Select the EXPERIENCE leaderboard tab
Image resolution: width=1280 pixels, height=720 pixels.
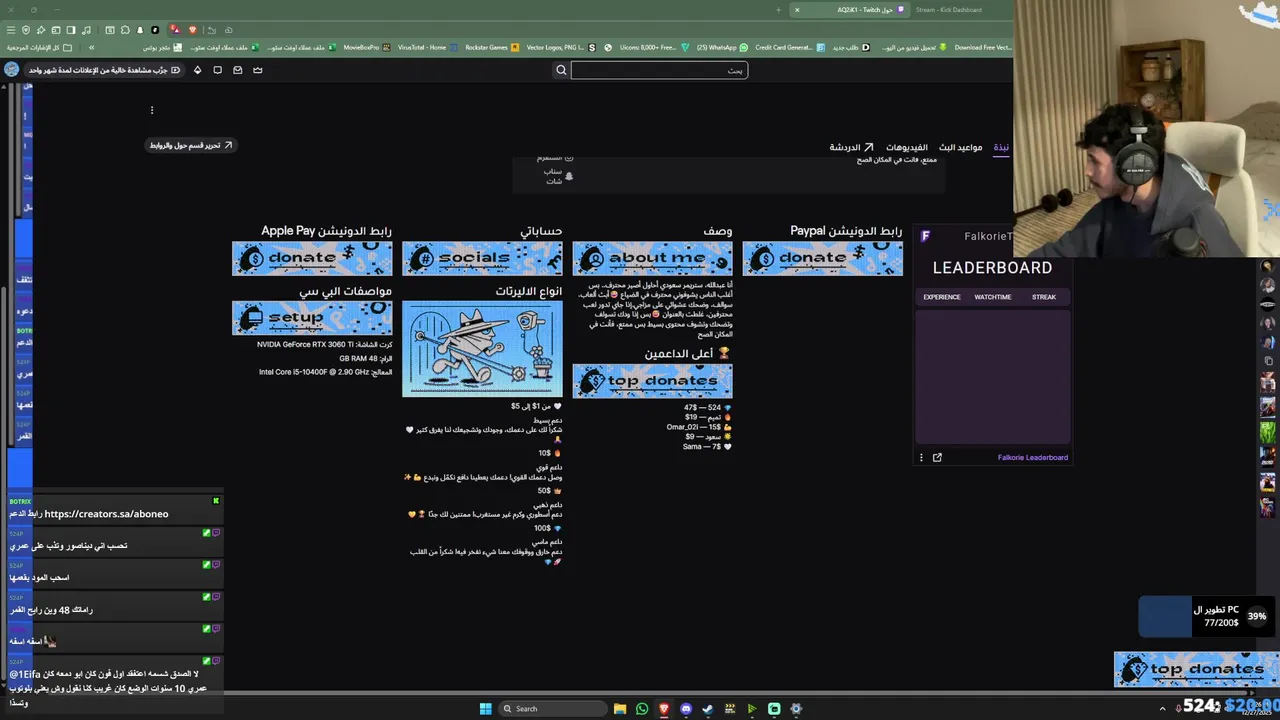(x=941, y=297)
